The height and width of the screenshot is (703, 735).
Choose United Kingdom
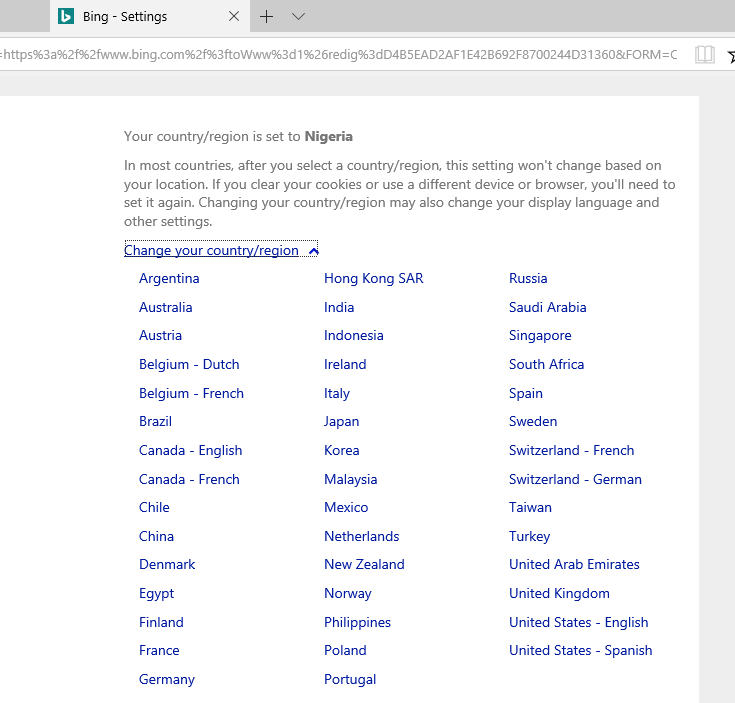(x=559, y=594)
